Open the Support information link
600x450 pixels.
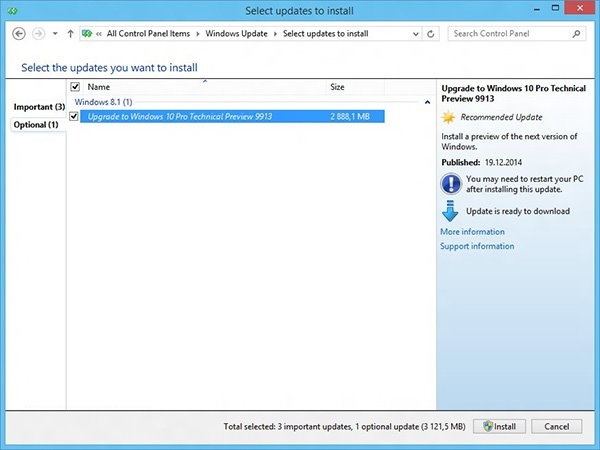click(477, 246)
